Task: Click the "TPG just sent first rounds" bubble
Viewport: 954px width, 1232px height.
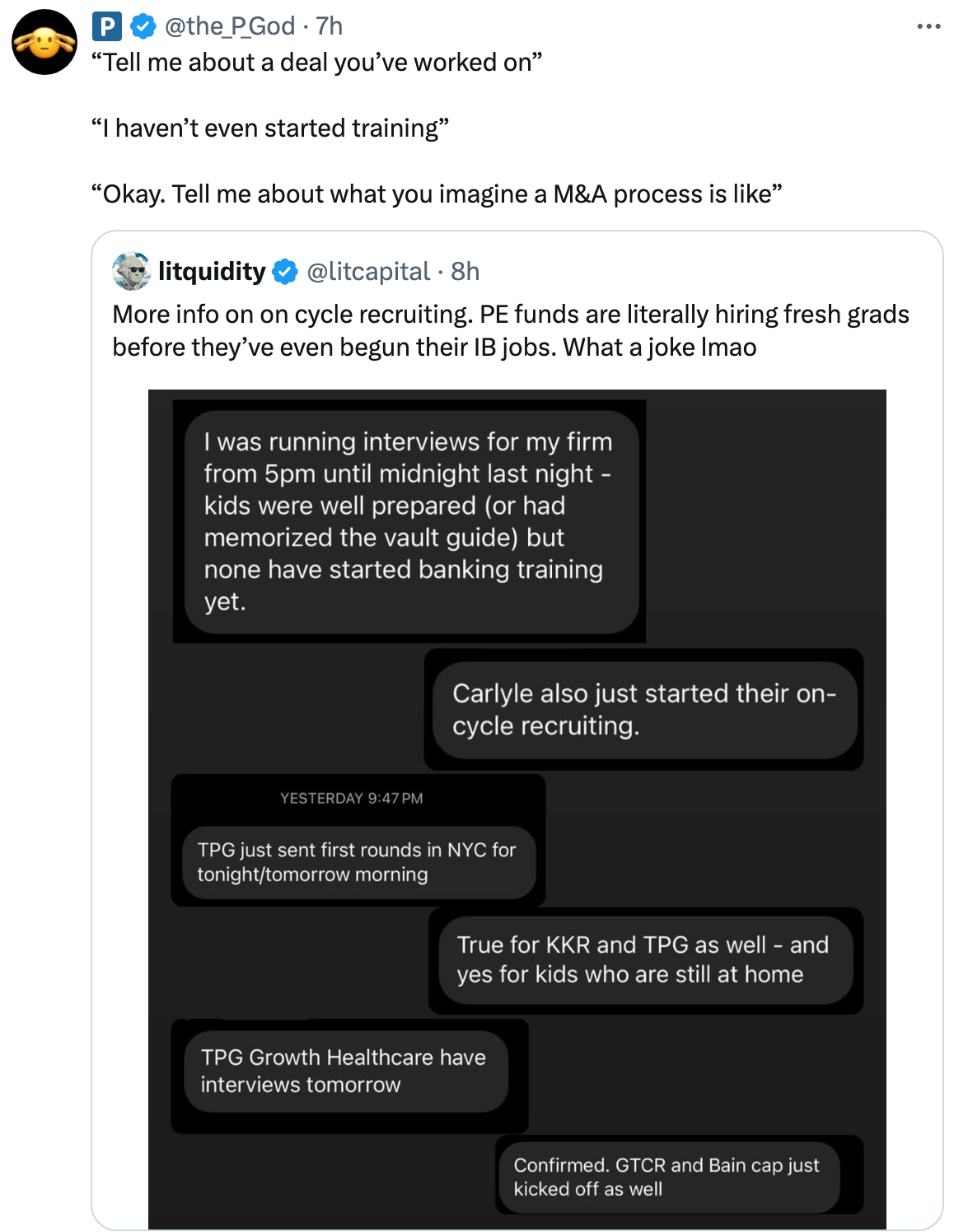Action: [358, 862]
